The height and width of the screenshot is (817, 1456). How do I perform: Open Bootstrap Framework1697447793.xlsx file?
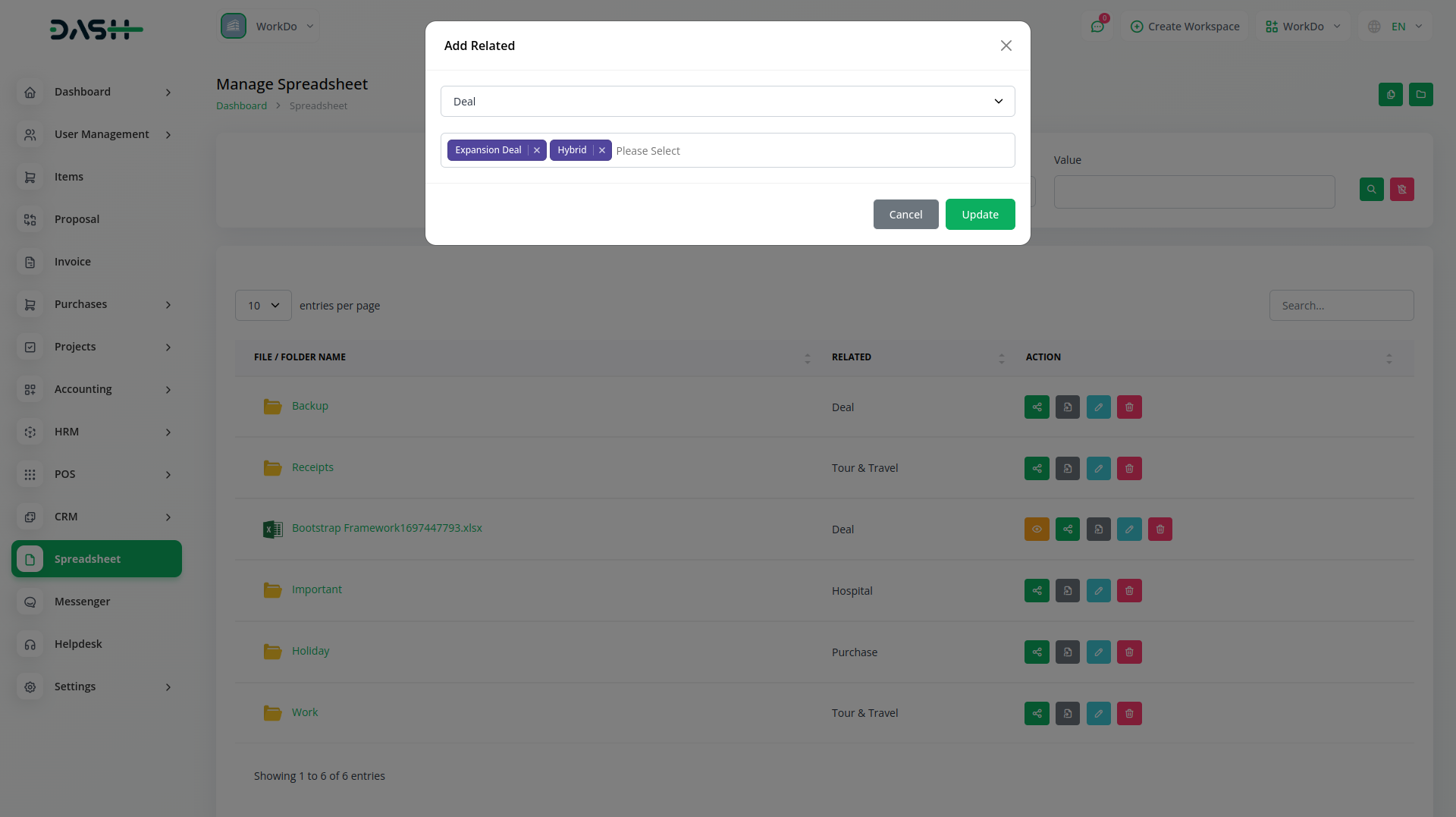pyautogui.click(x=387, y=528)
